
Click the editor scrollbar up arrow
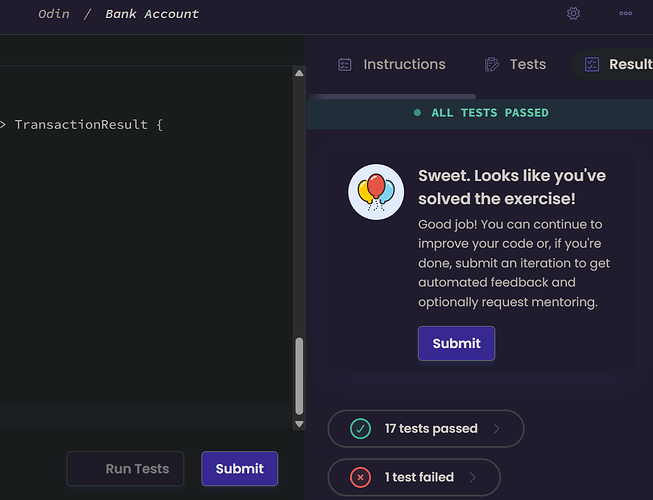tap(299, 73)
